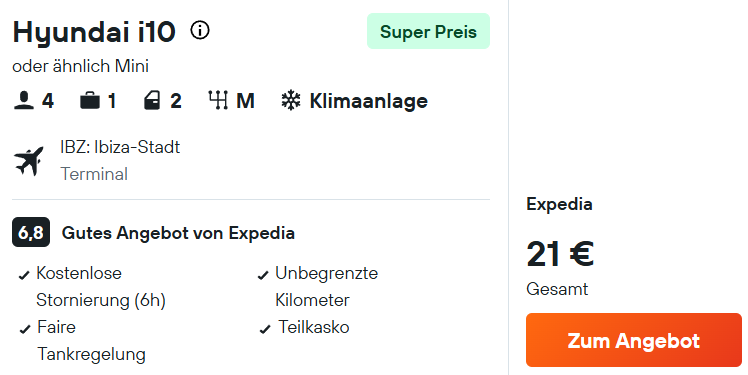This screenshot has width=748, height=375.
Task: Click Gutes Angebot von Expedia heading
Action: tap(178, 233)
